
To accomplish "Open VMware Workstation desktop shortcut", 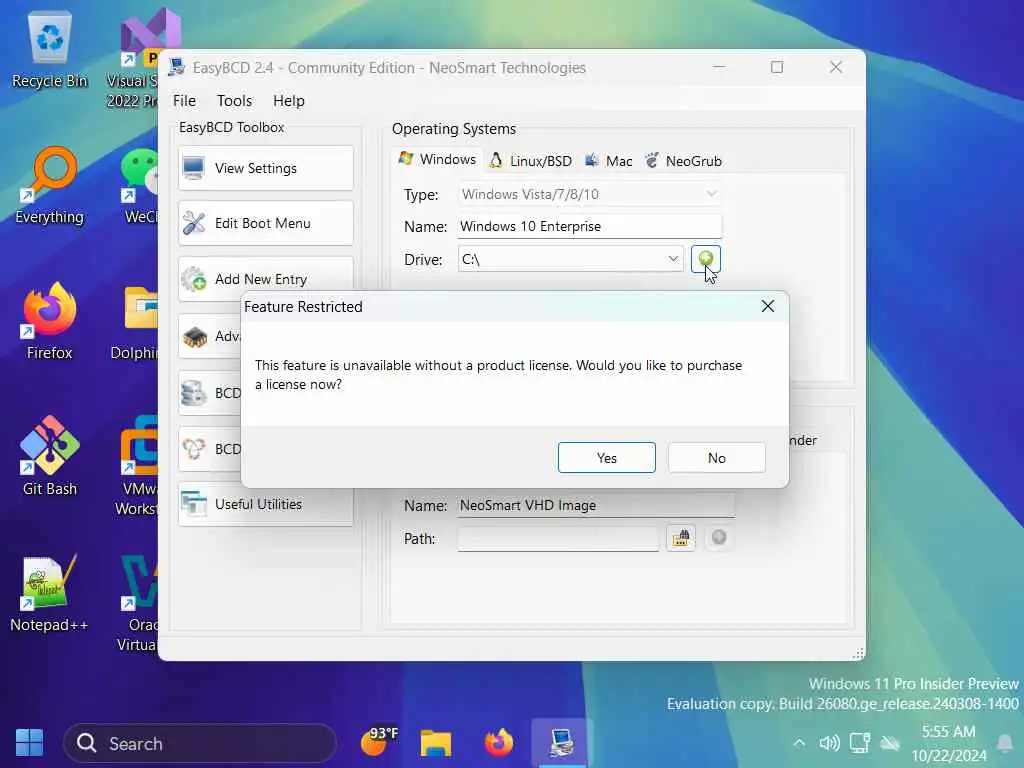I will point(137,465).
